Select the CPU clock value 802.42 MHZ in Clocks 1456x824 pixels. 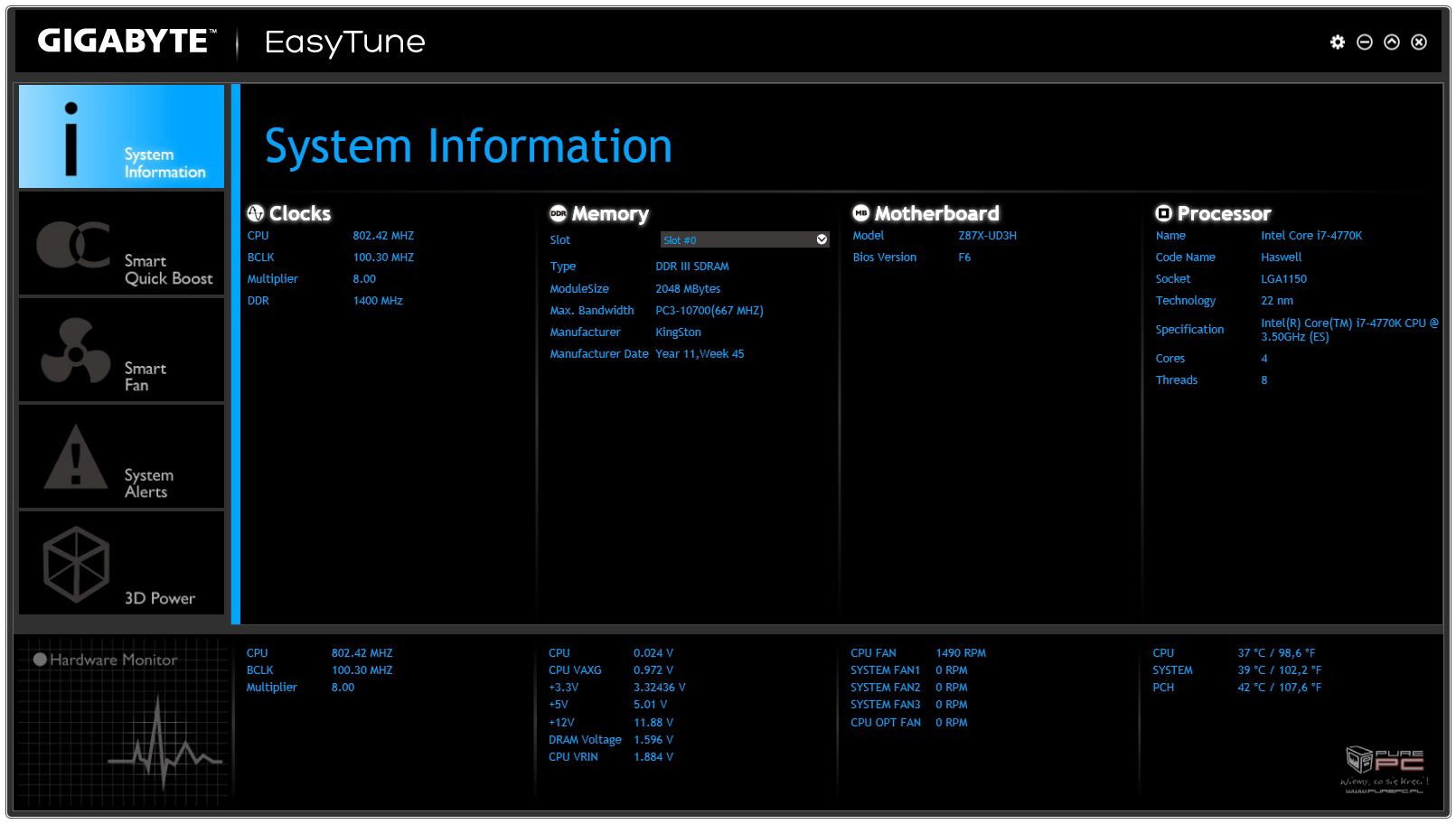point(383,236)
